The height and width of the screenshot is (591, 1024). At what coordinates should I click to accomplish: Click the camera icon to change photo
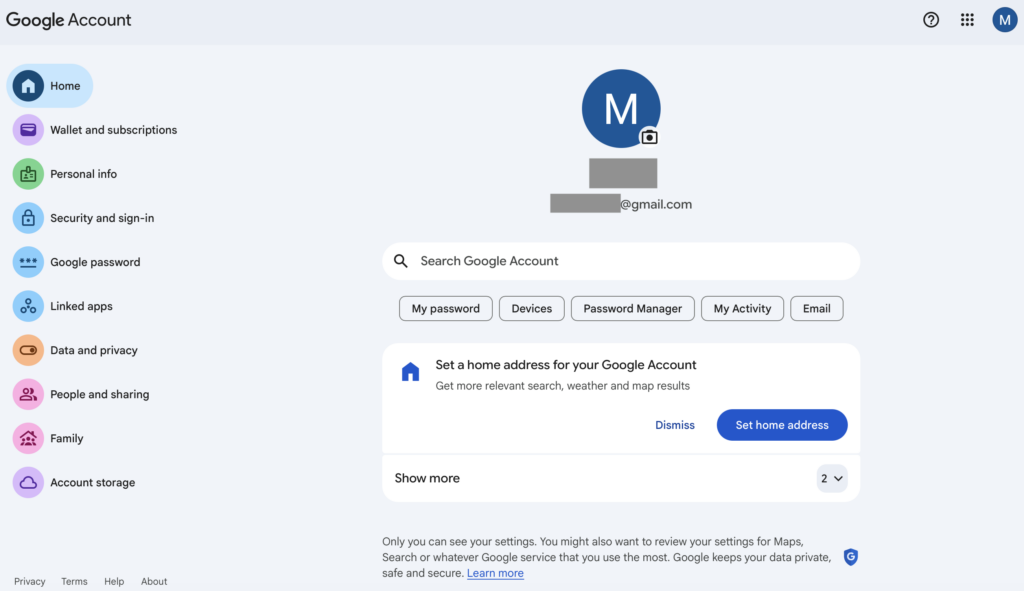pos(648,137)
